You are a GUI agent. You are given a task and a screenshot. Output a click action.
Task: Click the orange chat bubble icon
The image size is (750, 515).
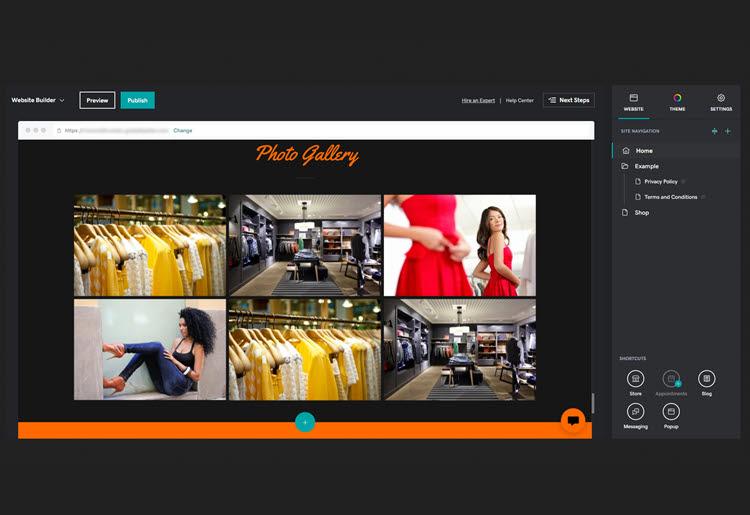(x=572, y=421)
